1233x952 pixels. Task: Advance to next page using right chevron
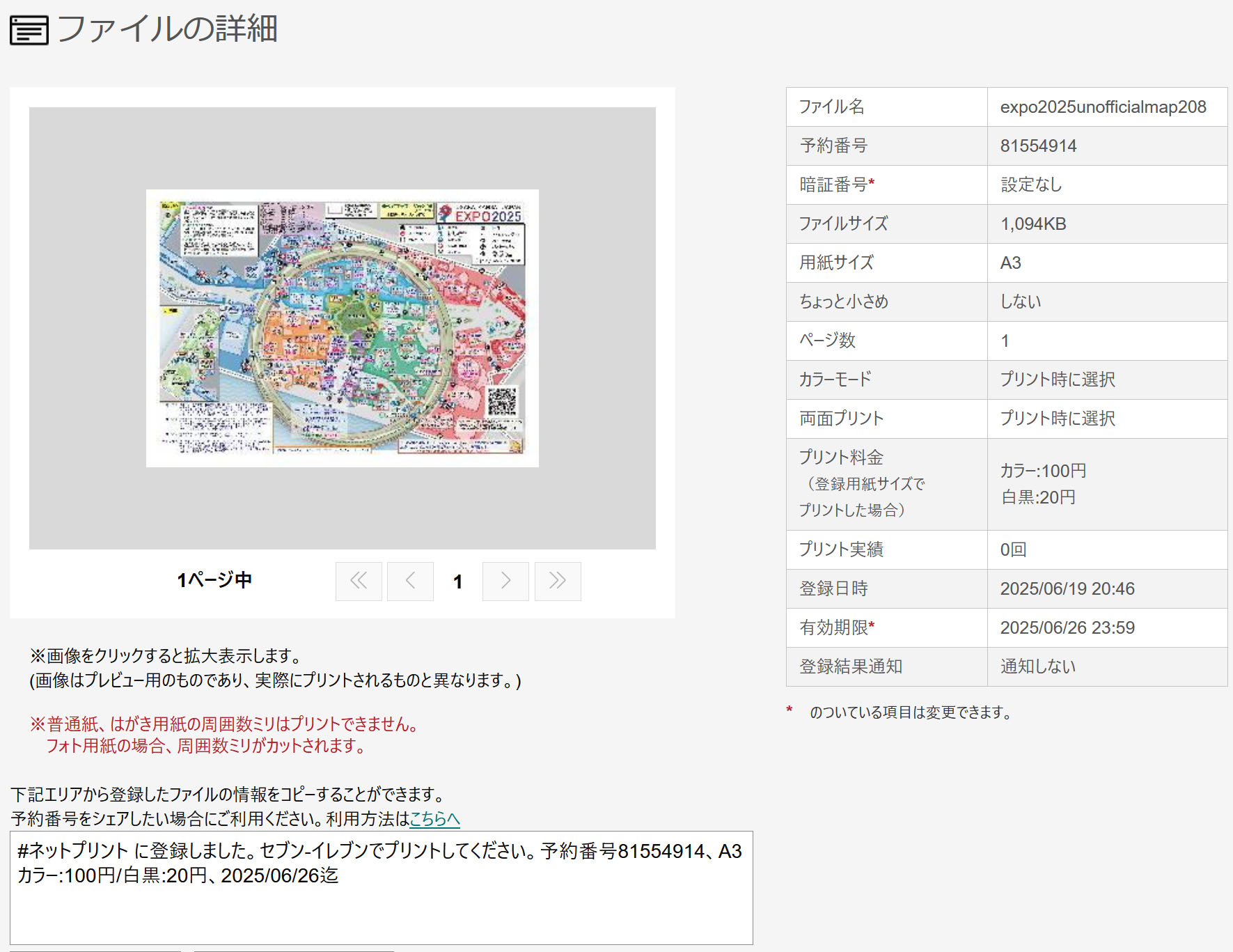(505, 581)
